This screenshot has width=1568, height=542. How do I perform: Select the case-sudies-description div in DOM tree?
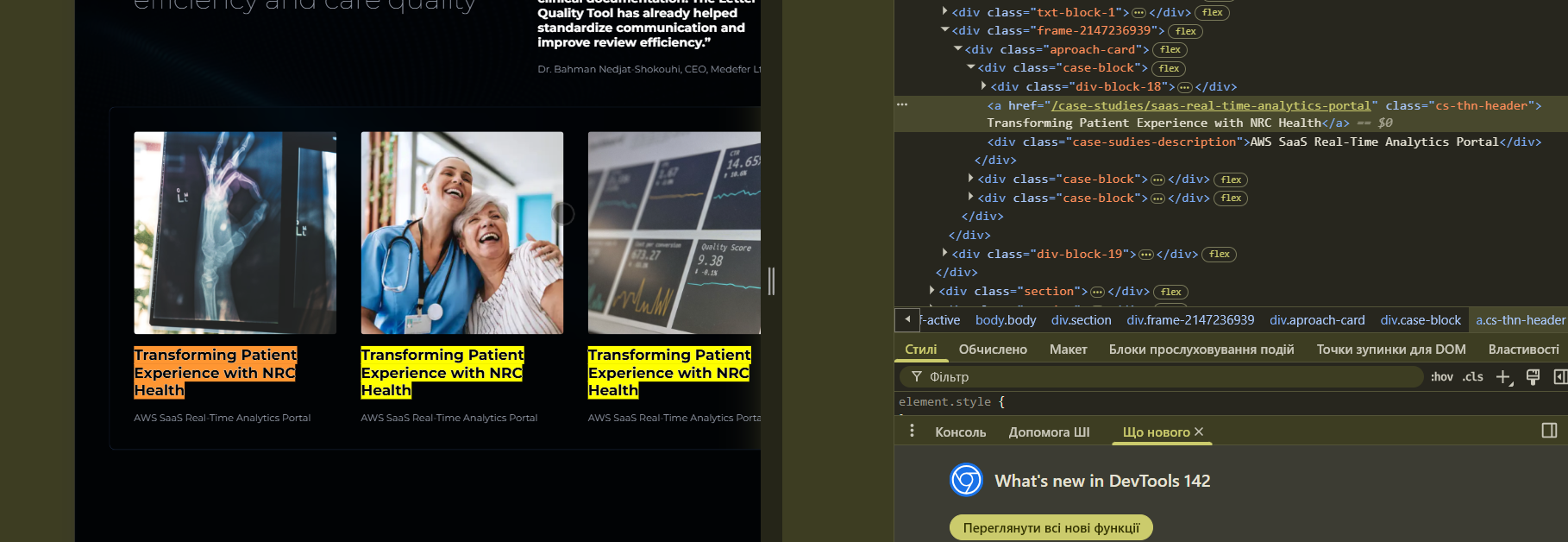[1264, 142]
